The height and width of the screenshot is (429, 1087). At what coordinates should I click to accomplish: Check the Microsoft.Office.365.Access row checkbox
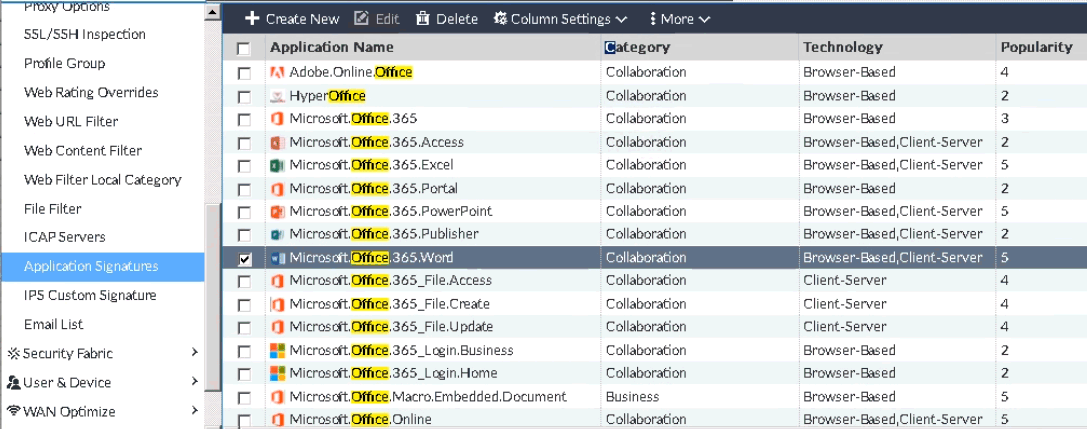click(244, 143)
